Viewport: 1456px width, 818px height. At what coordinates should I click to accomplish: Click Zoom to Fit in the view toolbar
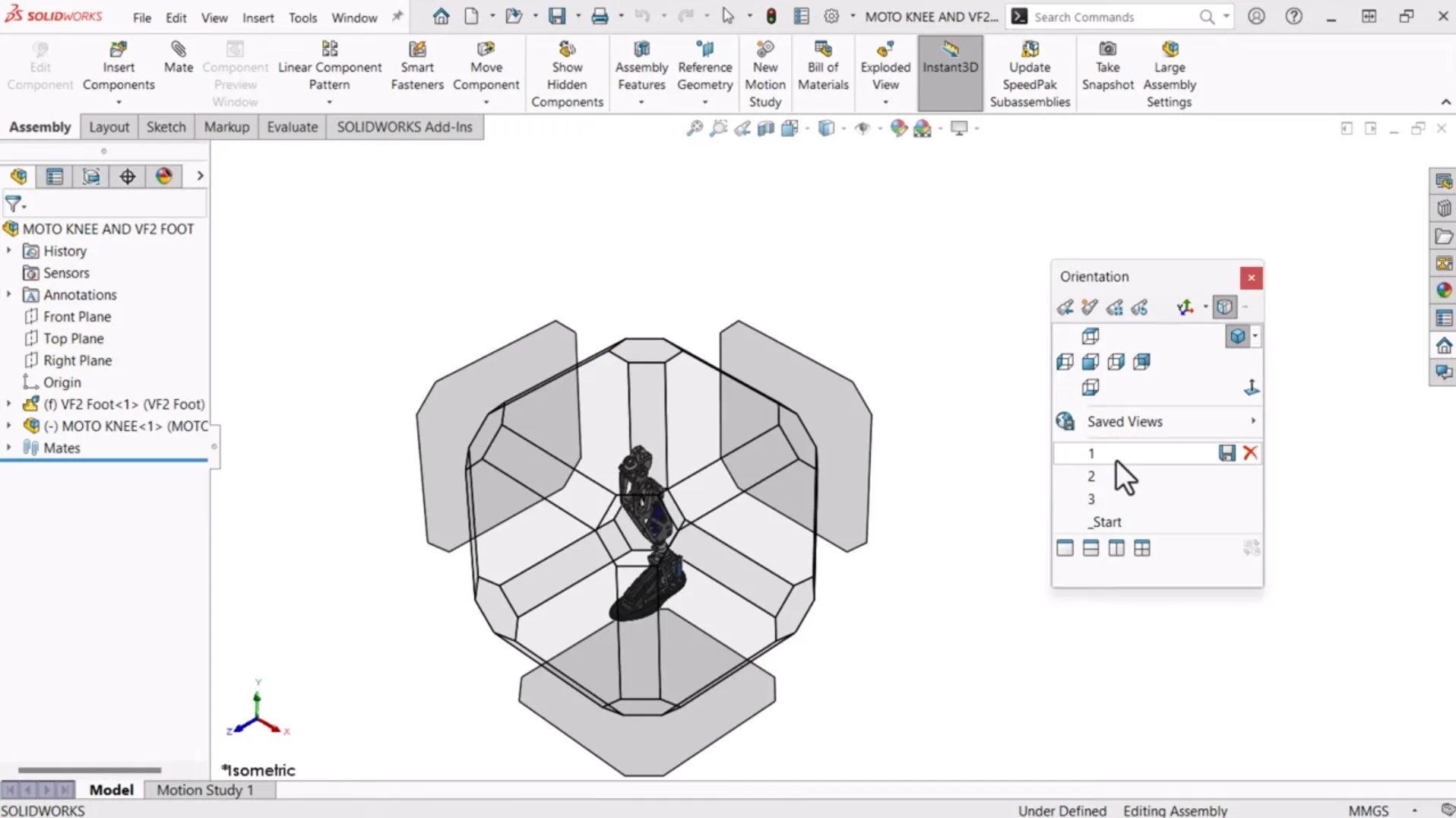coord(695,128)
